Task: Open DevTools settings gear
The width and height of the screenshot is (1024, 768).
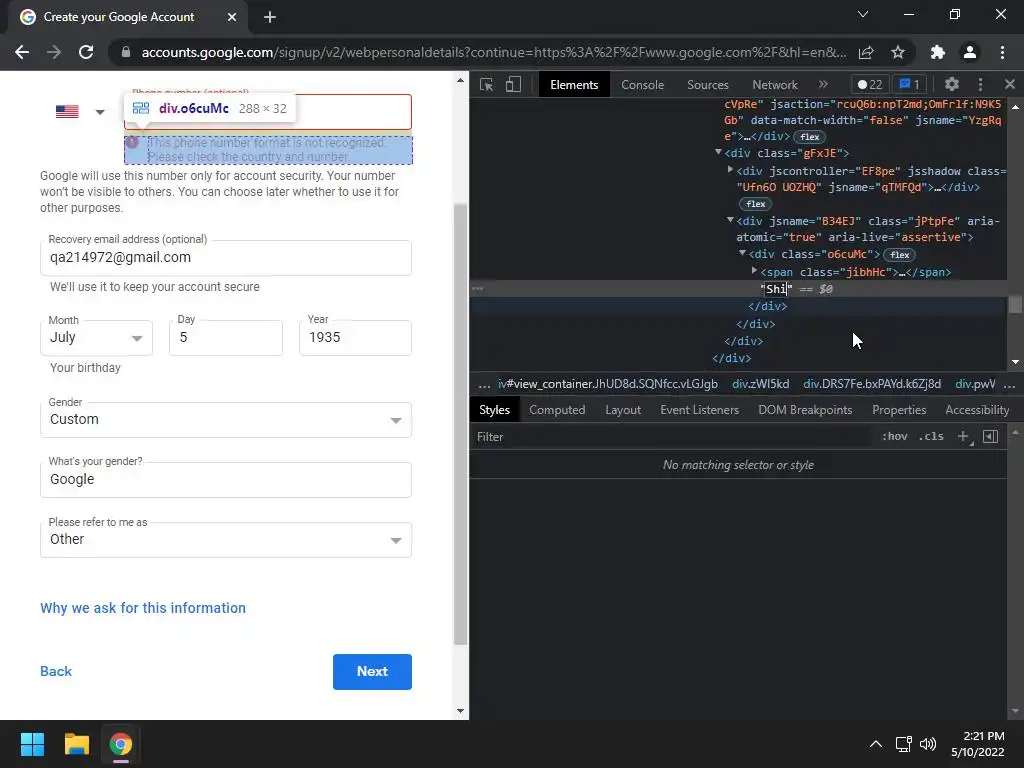Action: (x=952, y=84)
